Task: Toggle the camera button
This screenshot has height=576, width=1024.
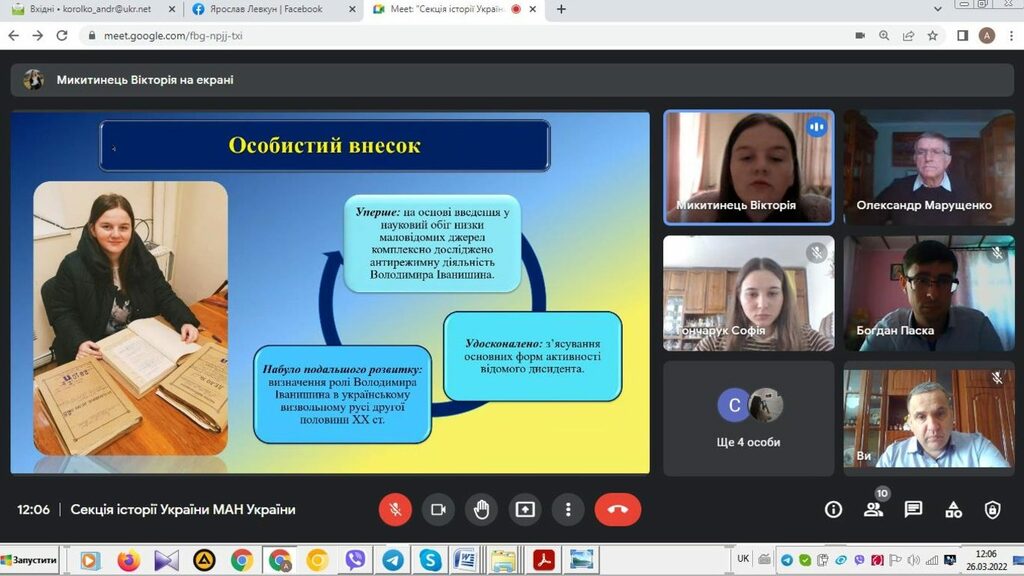Action: (438, 509)
